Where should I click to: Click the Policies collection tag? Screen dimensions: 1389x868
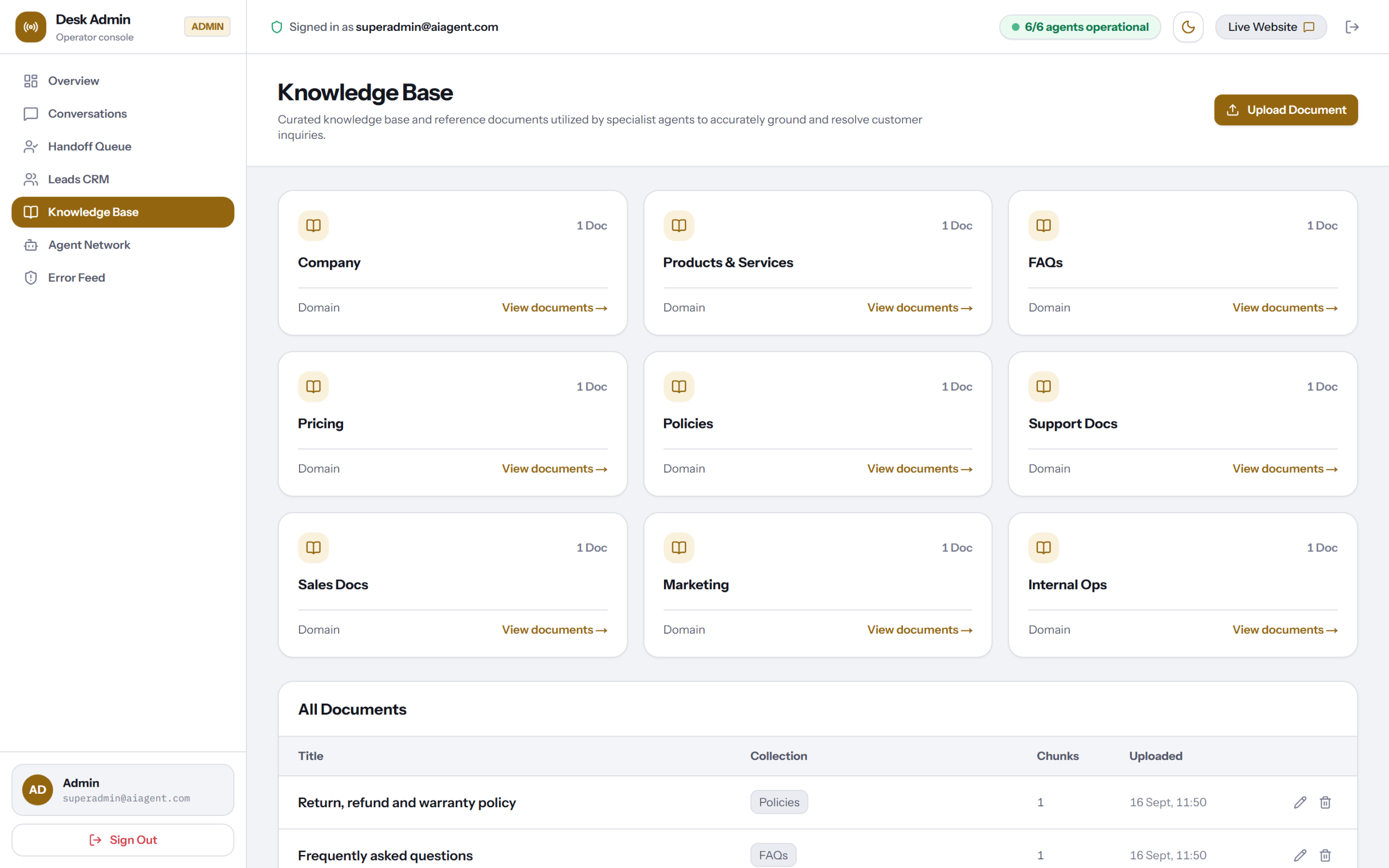779,802
